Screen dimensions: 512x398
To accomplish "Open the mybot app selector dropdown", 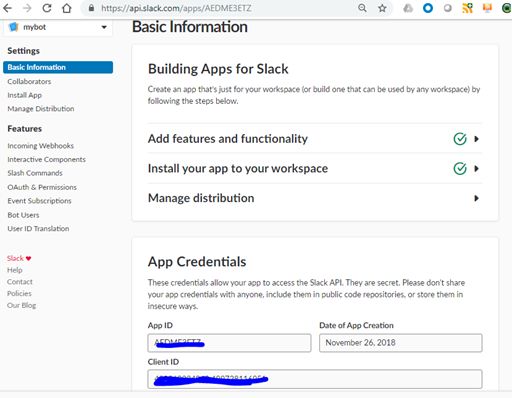I will click(x=58, y=27).
